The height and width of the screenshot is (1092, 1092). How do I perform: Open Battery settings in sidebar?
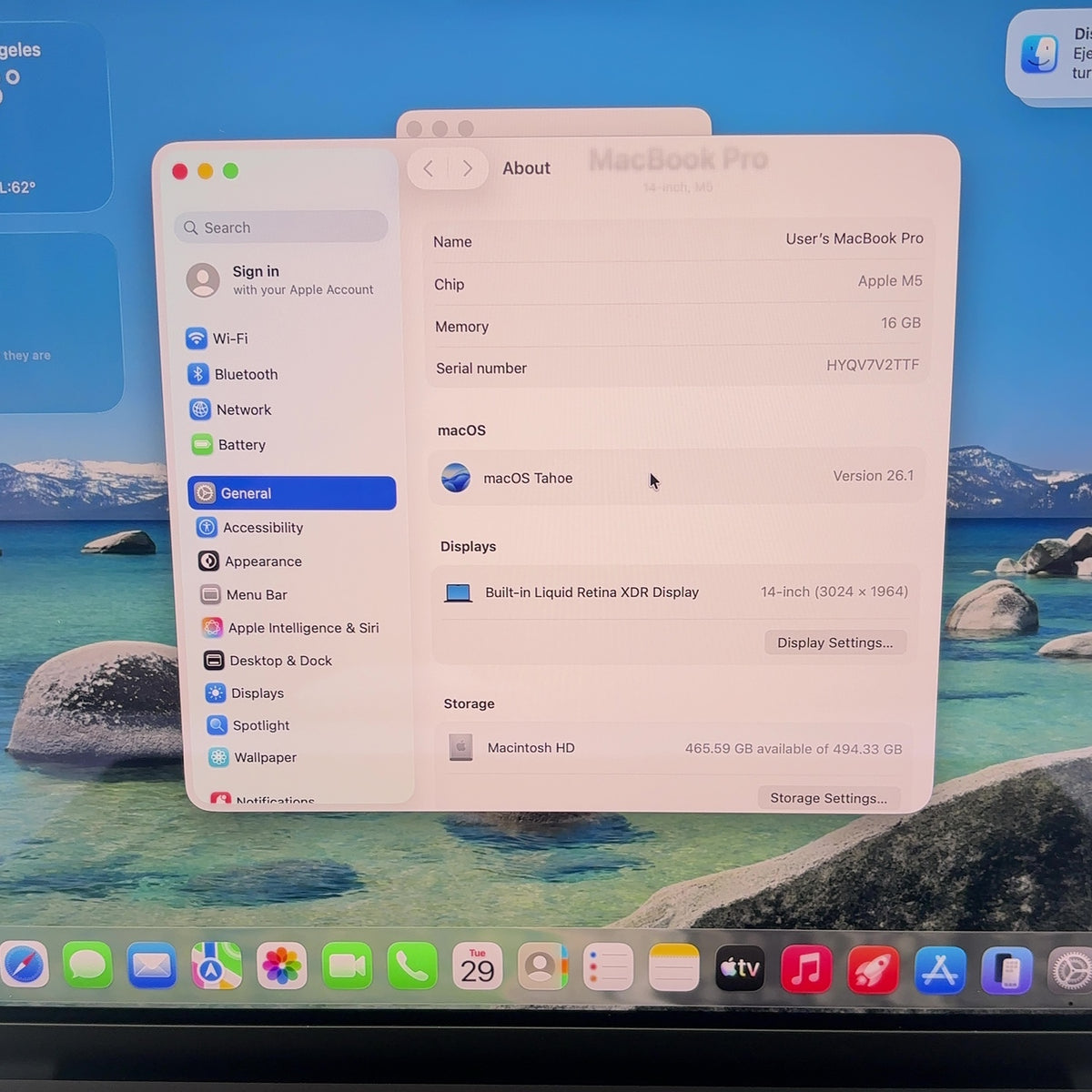point(229,445)
